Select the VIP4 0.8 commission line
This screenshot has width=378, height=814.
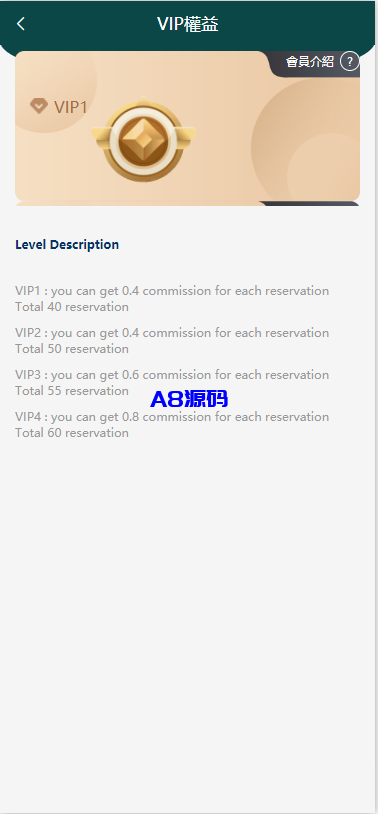pyautogui.click(x=172, y=417)
